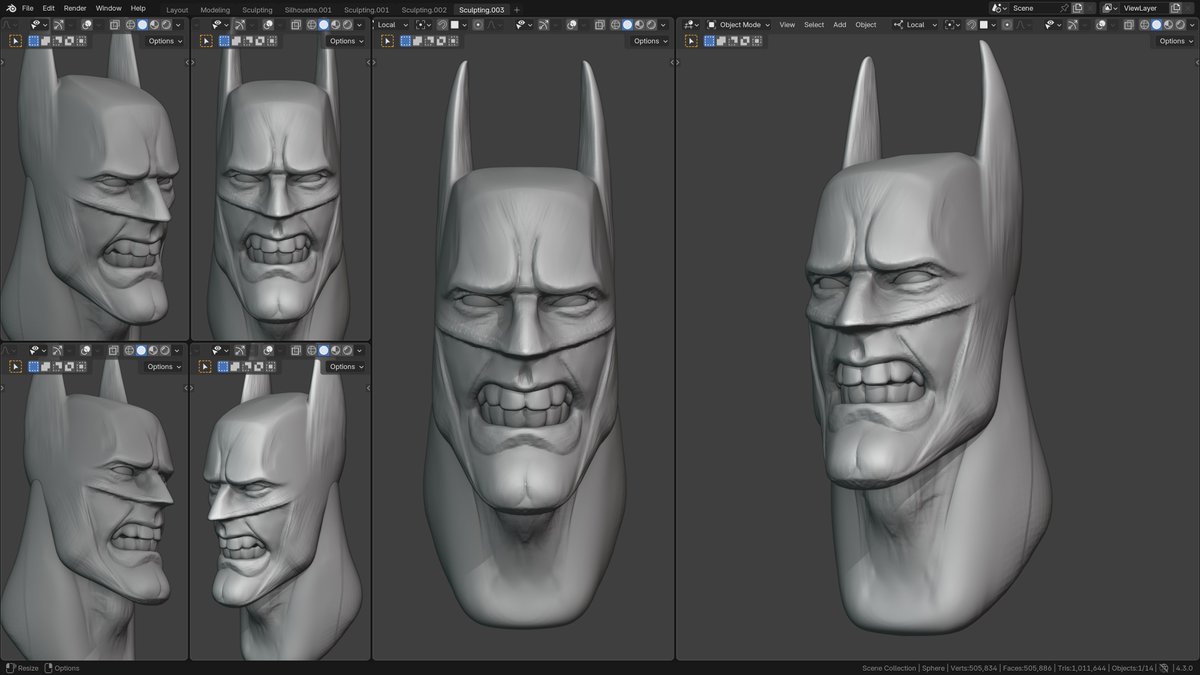
Task: Open proportional falloff dropdown in right viewport
Action: coord(1025,25)
